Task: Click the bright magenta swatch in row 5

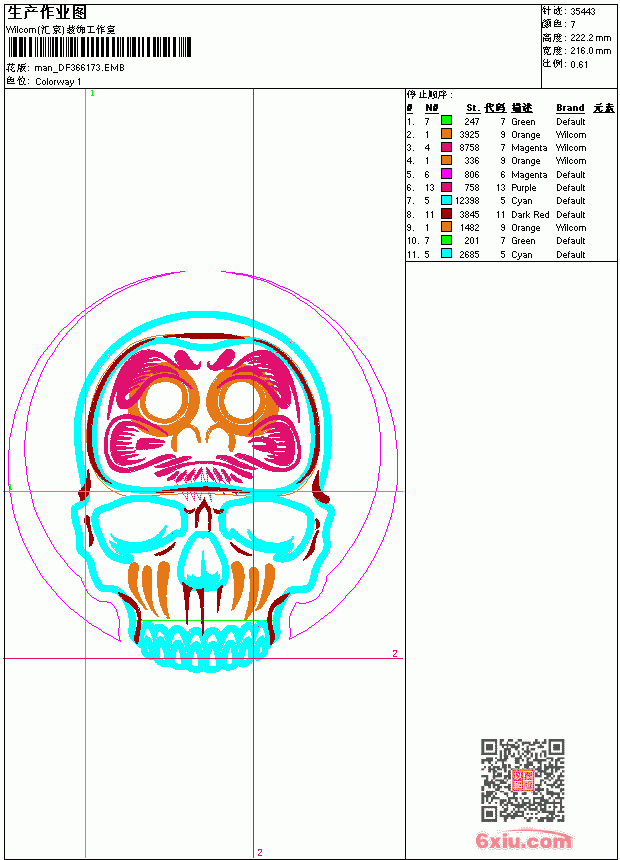Action: click(447, 174)
